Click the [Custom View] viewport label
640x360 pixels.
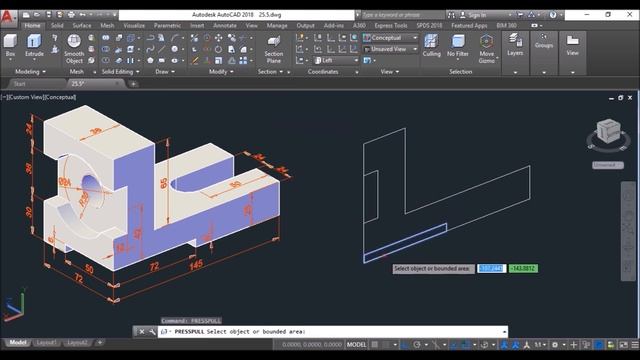(25, 97)
